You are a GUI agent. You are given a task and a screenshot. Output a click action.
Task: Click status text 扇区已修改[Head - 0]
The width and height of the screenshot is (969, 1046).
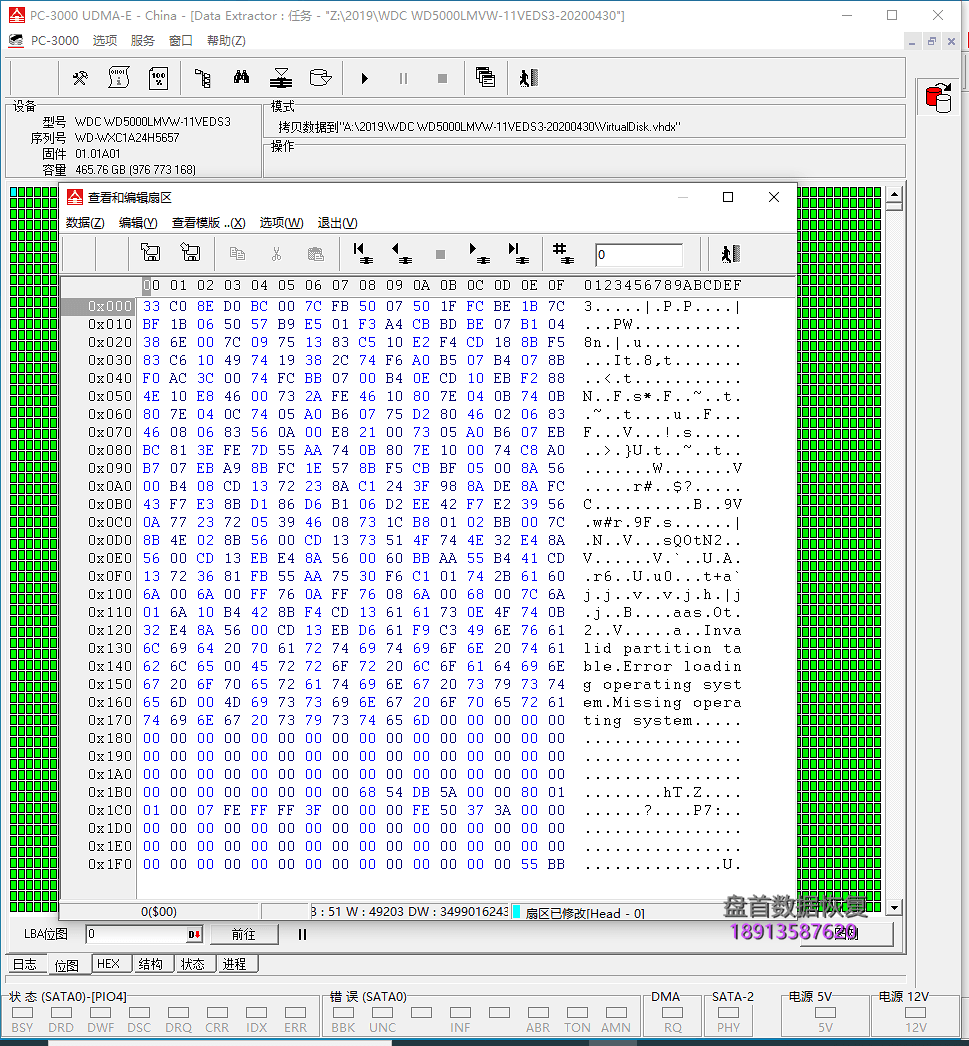click(x=585, y=913)
